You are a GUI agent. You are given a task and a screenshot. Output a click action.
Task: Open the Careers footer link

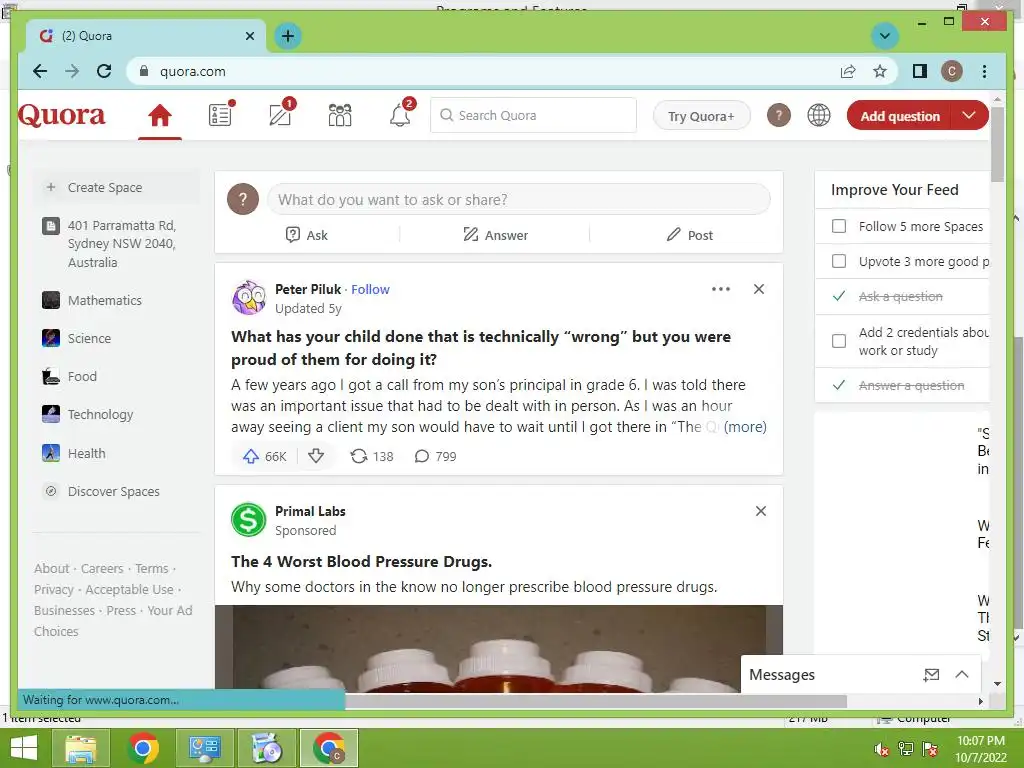pyautogui.click(x=102, y=568)
